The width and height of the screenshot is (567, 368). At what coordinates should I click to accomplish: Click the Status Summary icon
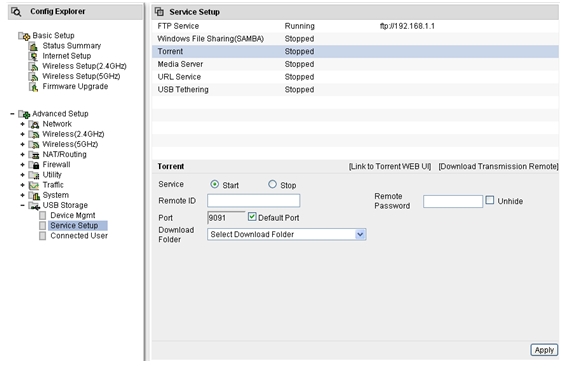tap(33, 46)
